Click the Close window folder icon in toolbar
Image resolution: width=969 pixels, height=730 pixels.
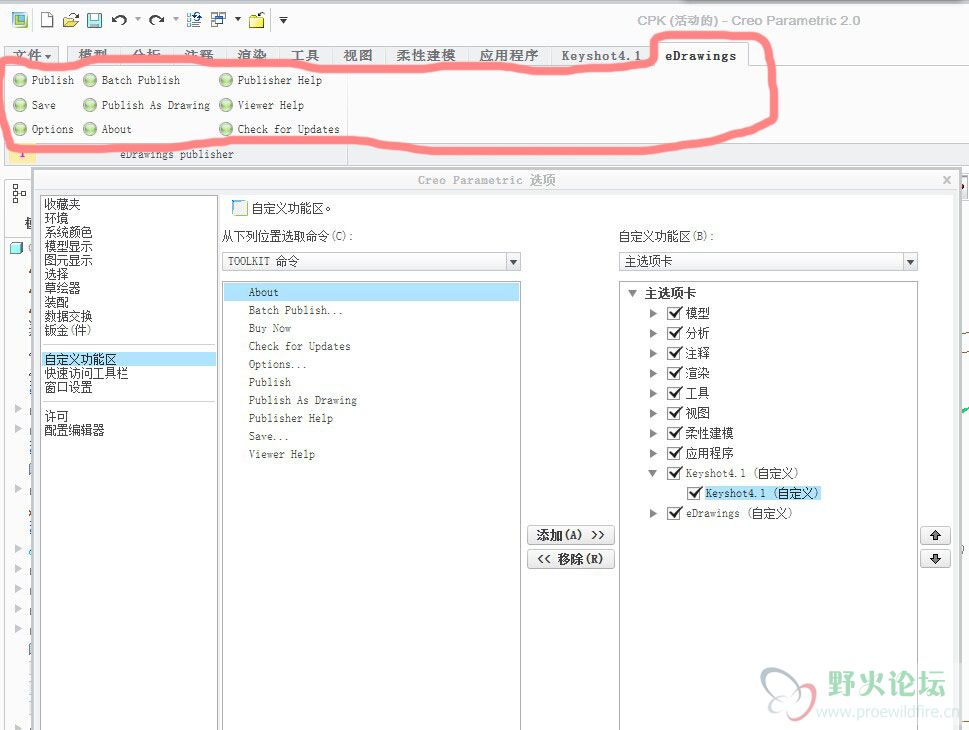[256, 20]
